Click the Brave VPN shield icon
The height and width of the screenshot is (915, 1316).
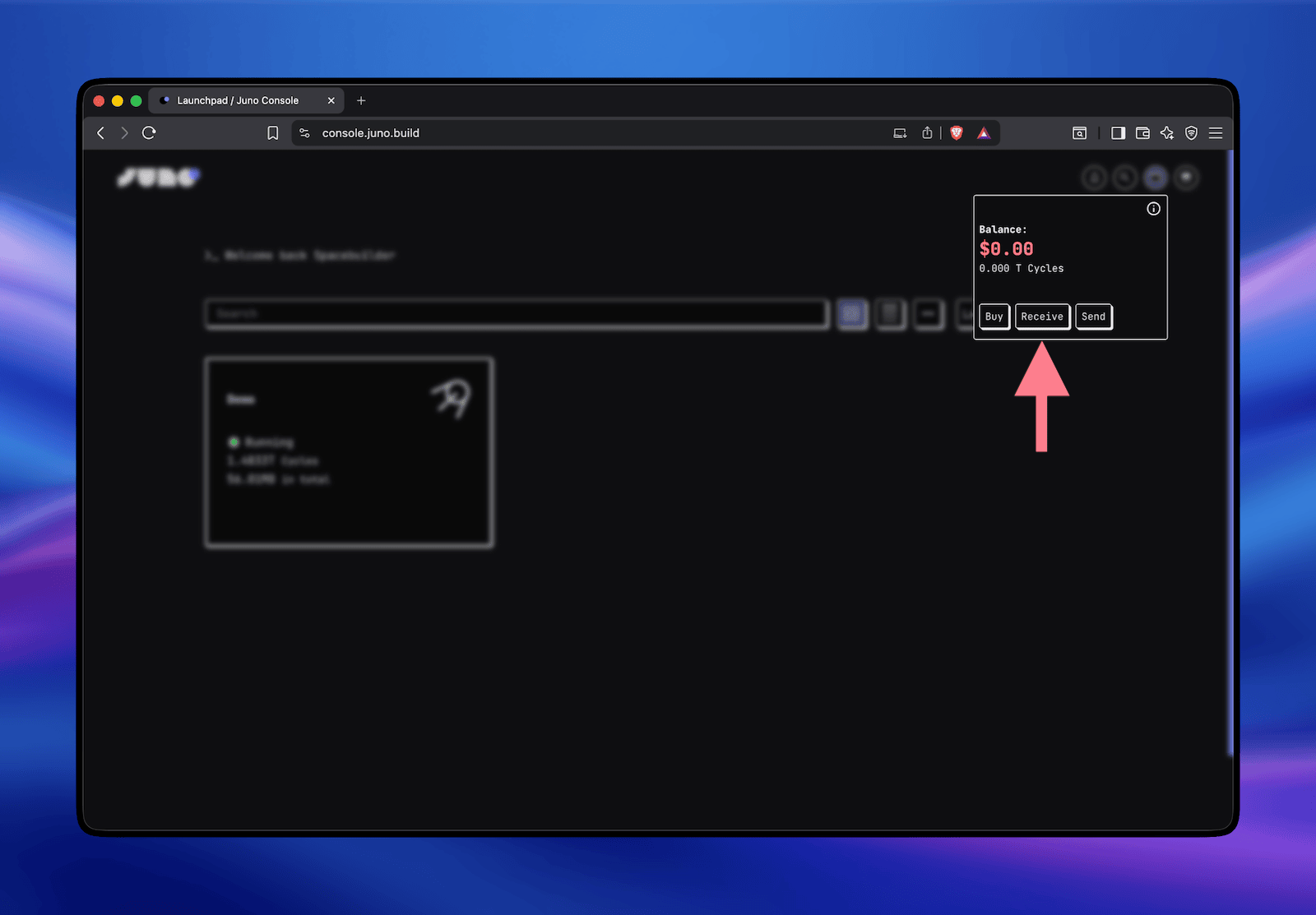click(1191, 132)
